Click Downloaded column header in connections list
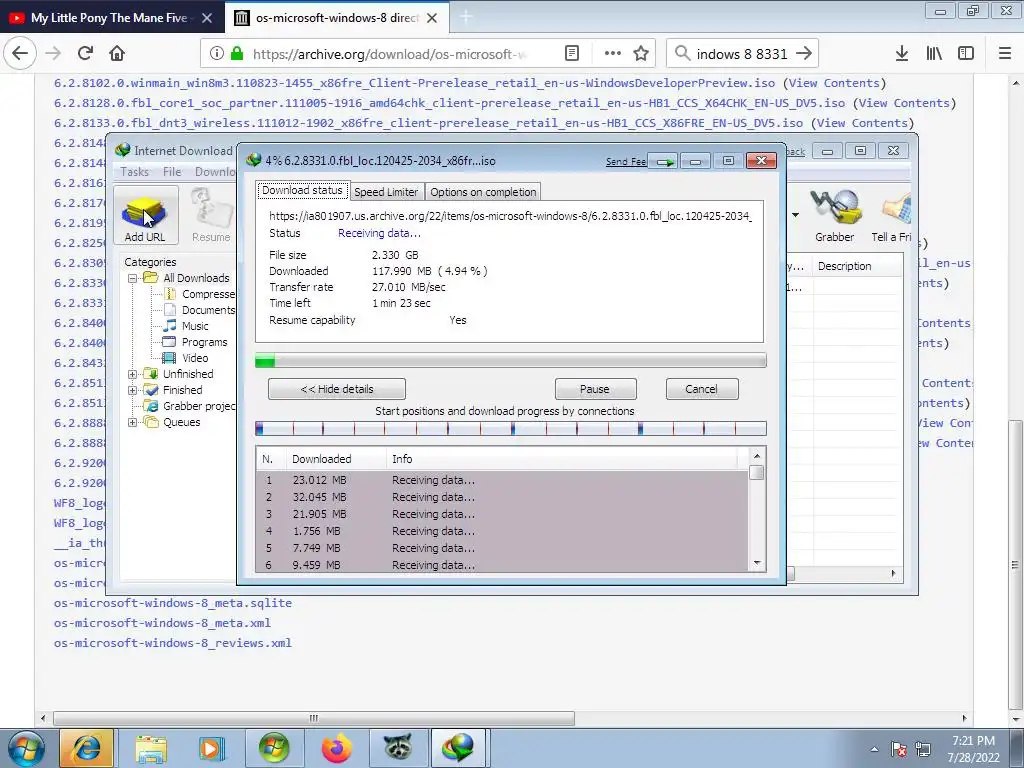The image size is (1024, 768). coord(336,458)
